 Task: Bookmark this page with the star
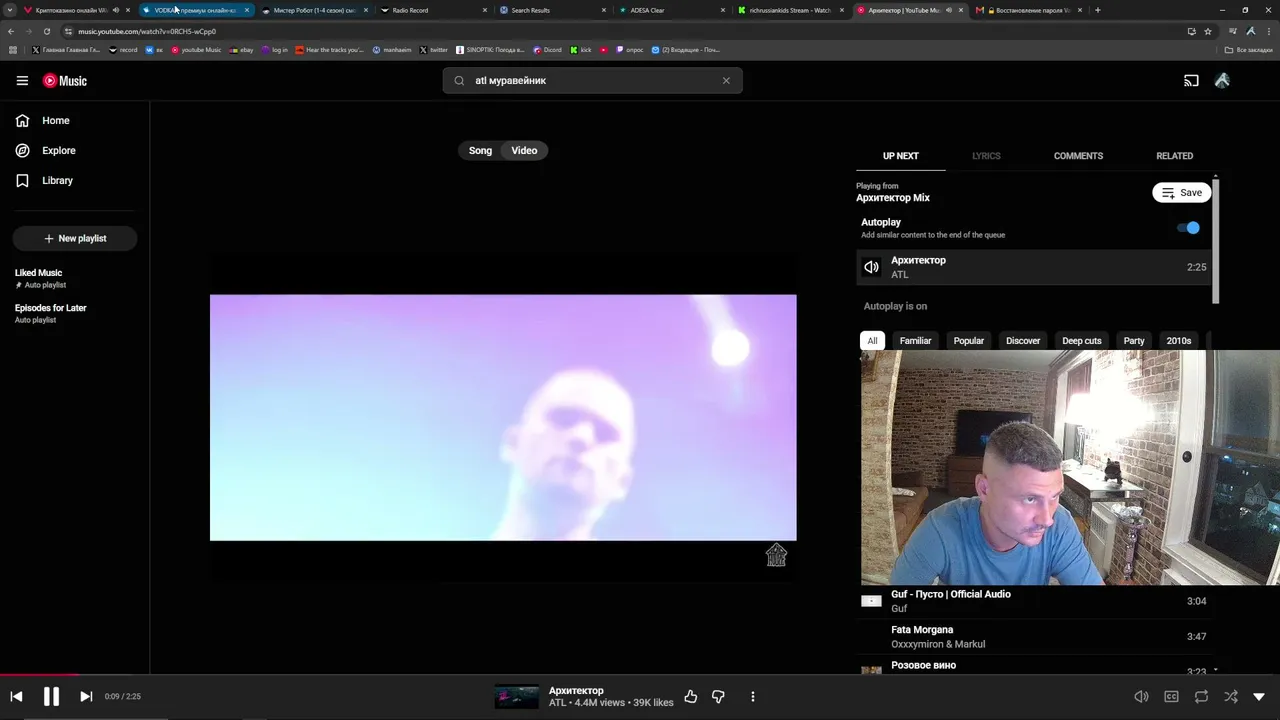pyautogui.click(x=1208, y=31)
